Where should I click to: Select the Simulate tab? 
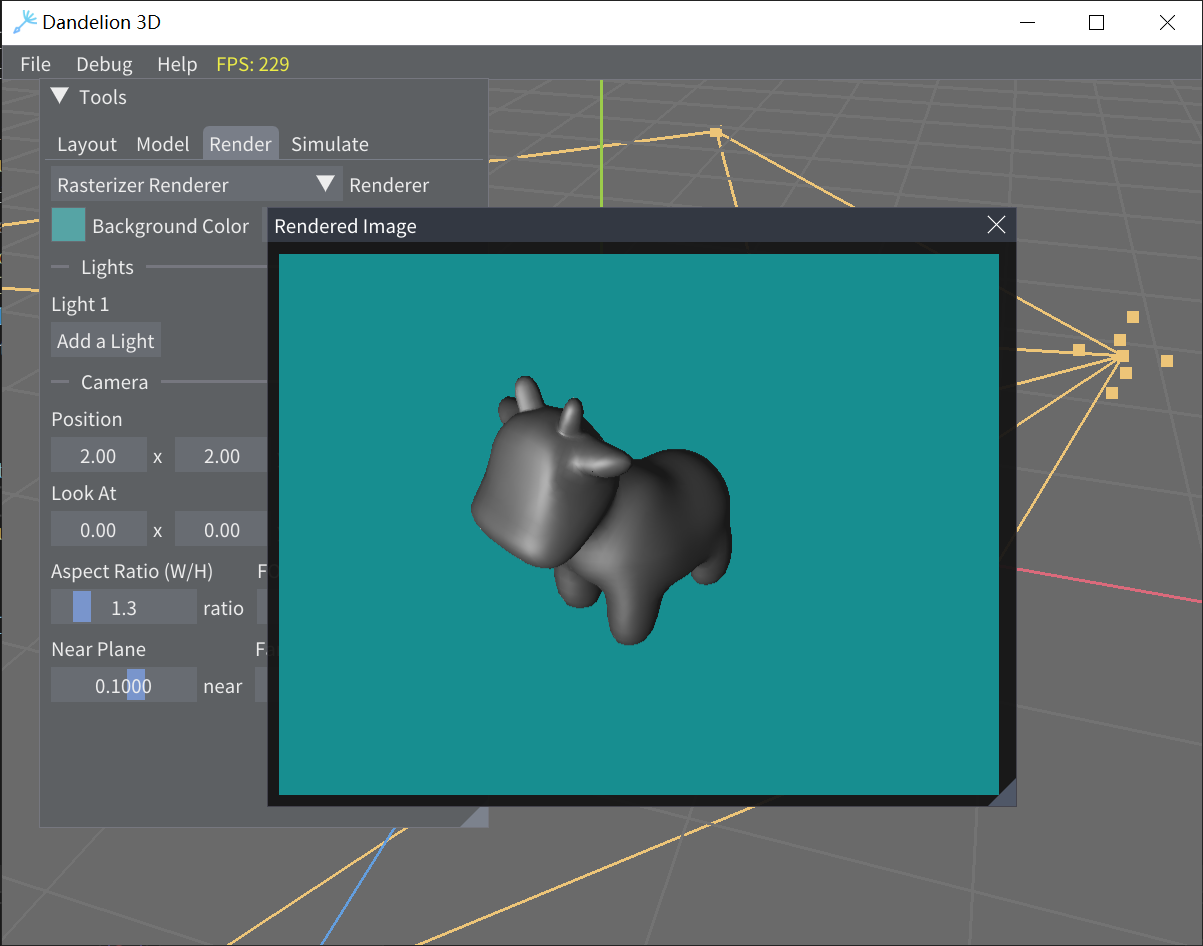pyautogui.click(x=330, y=144)
